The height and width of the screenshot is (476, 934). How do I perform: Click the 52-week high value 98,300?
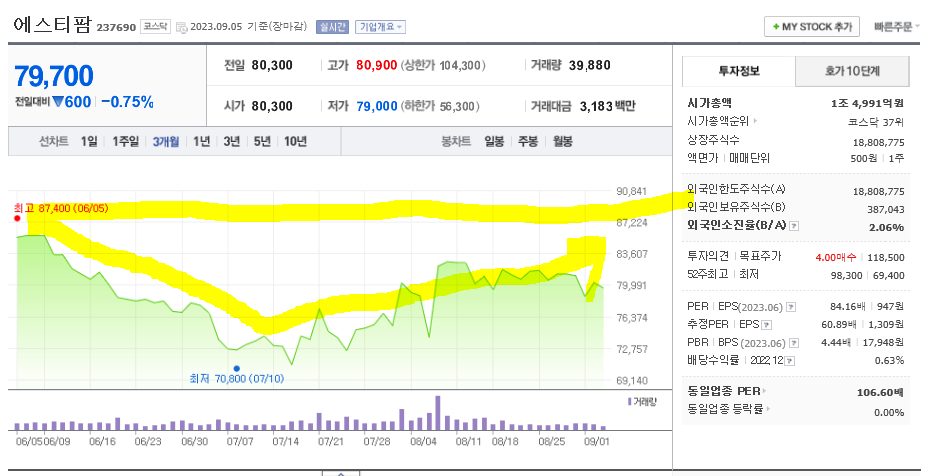coord(846,275)
